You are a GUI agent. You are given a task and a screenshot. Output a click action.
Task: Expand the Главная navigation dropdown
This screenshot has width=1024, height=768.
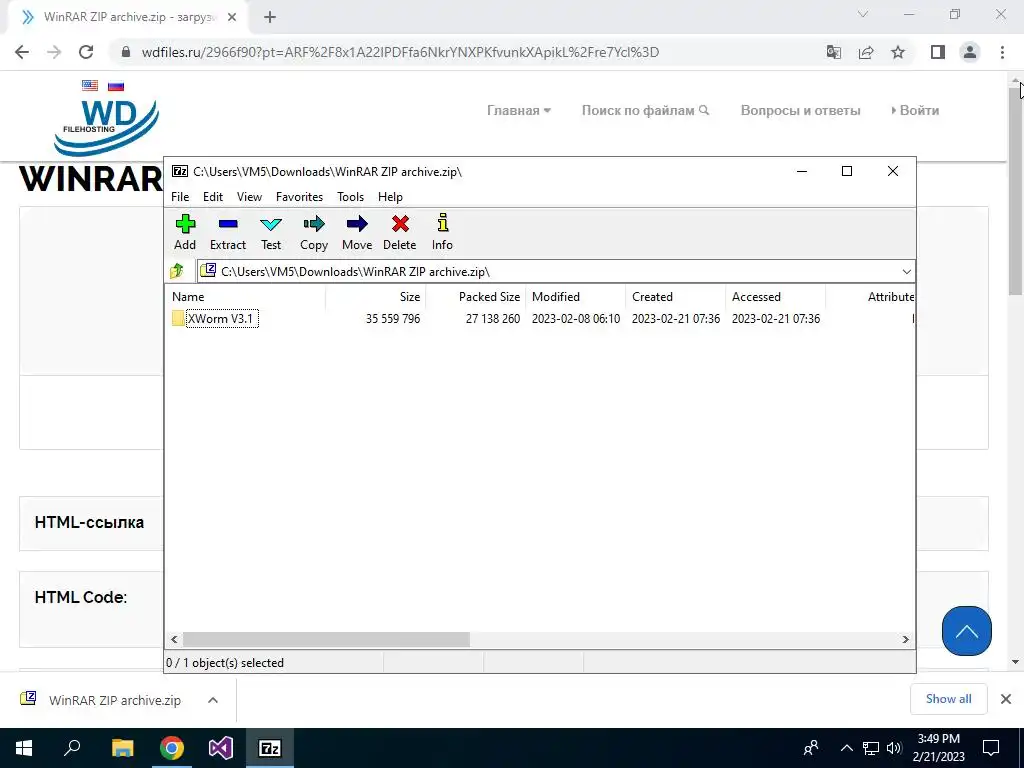(x=519, y=110)
